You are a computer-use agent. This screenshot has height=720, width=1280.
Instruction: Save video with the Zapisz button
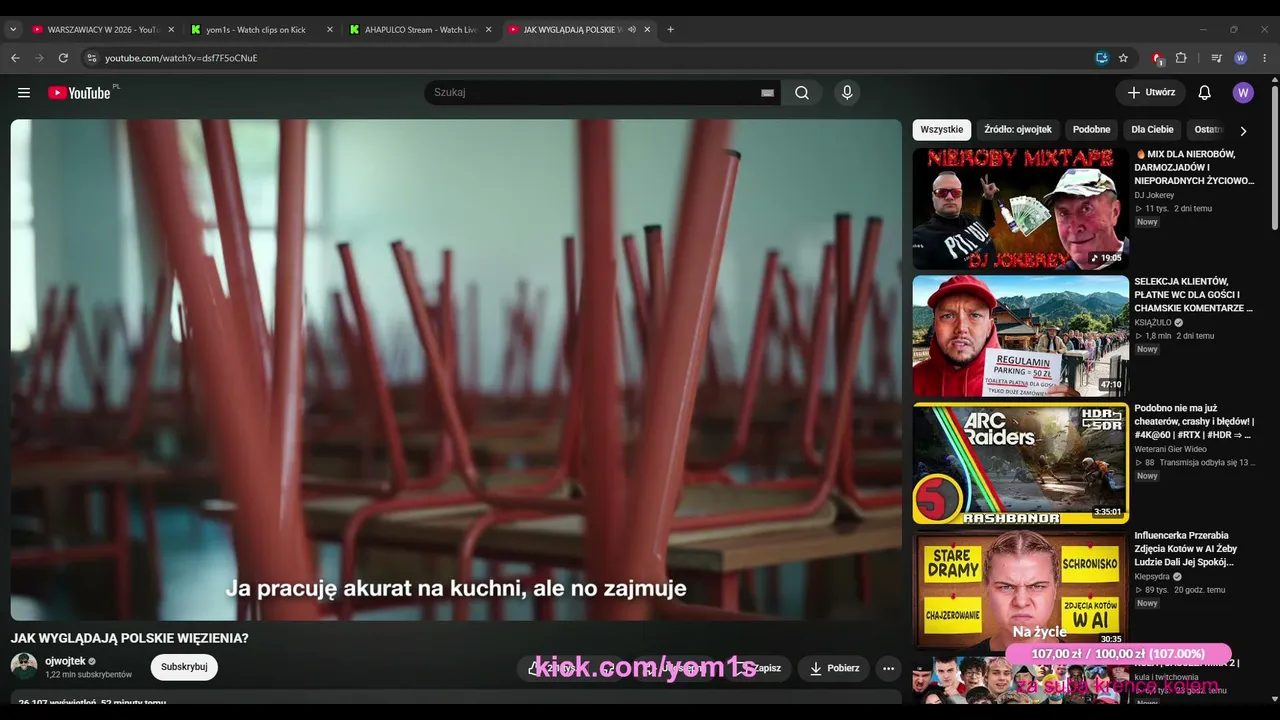click(758, 668)
